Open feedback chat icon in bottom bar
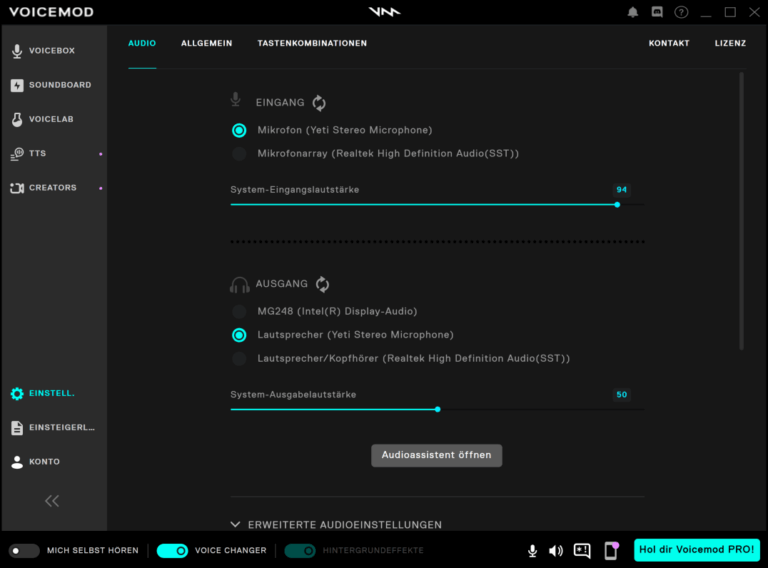Viewport: 768px width, 568px height. (x=582, y=551)
